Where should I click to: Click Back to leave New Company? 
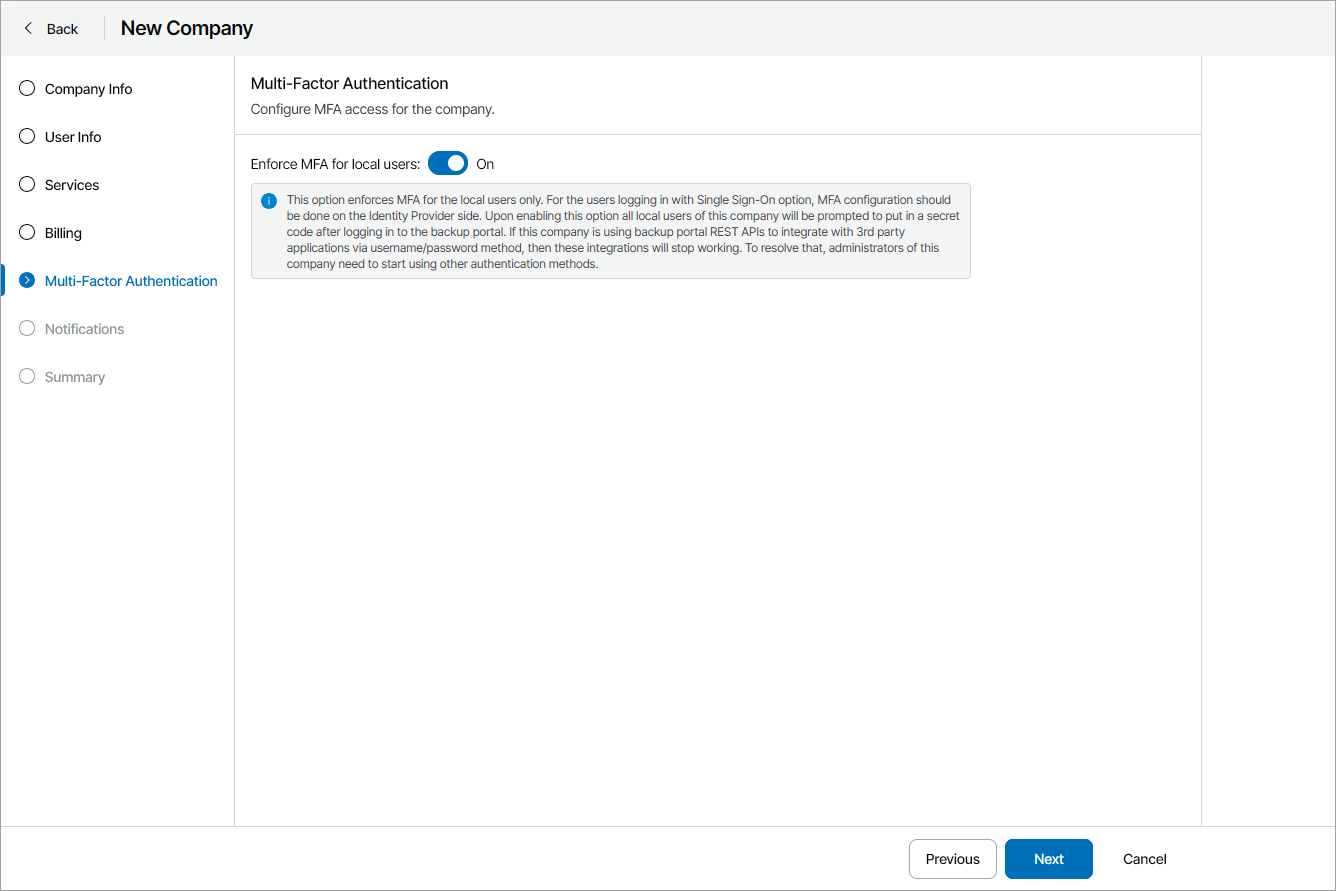(51, 28)
